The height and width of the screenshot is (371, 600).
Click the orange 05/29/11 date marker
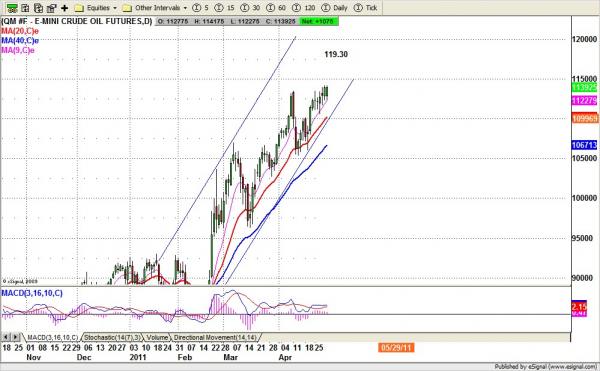pyautogui.click(x=396, y=348)
